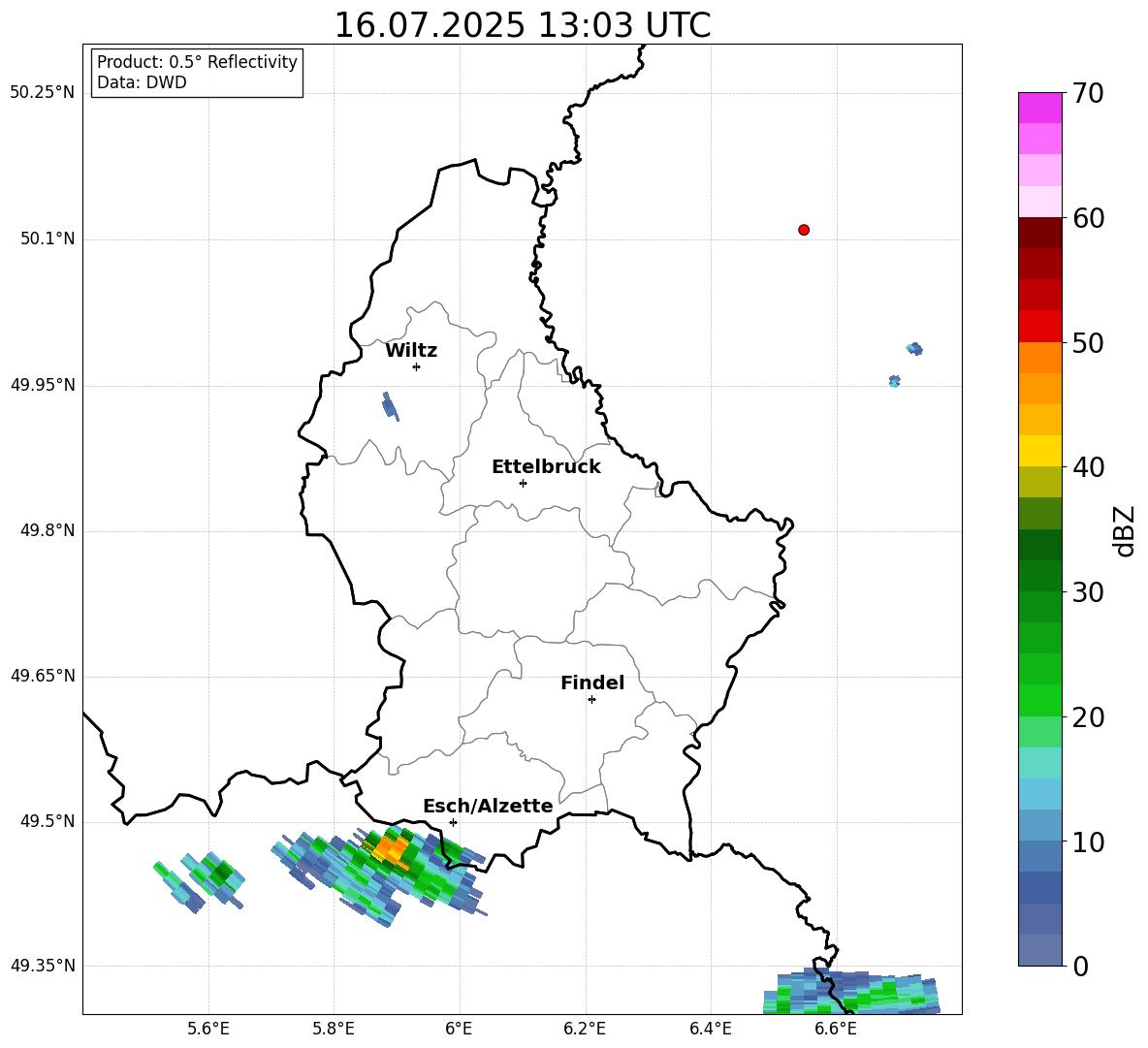Click the Data: DWD text
The image size is (1148, 1048).
pyautogui.click(x=142, y=82)
